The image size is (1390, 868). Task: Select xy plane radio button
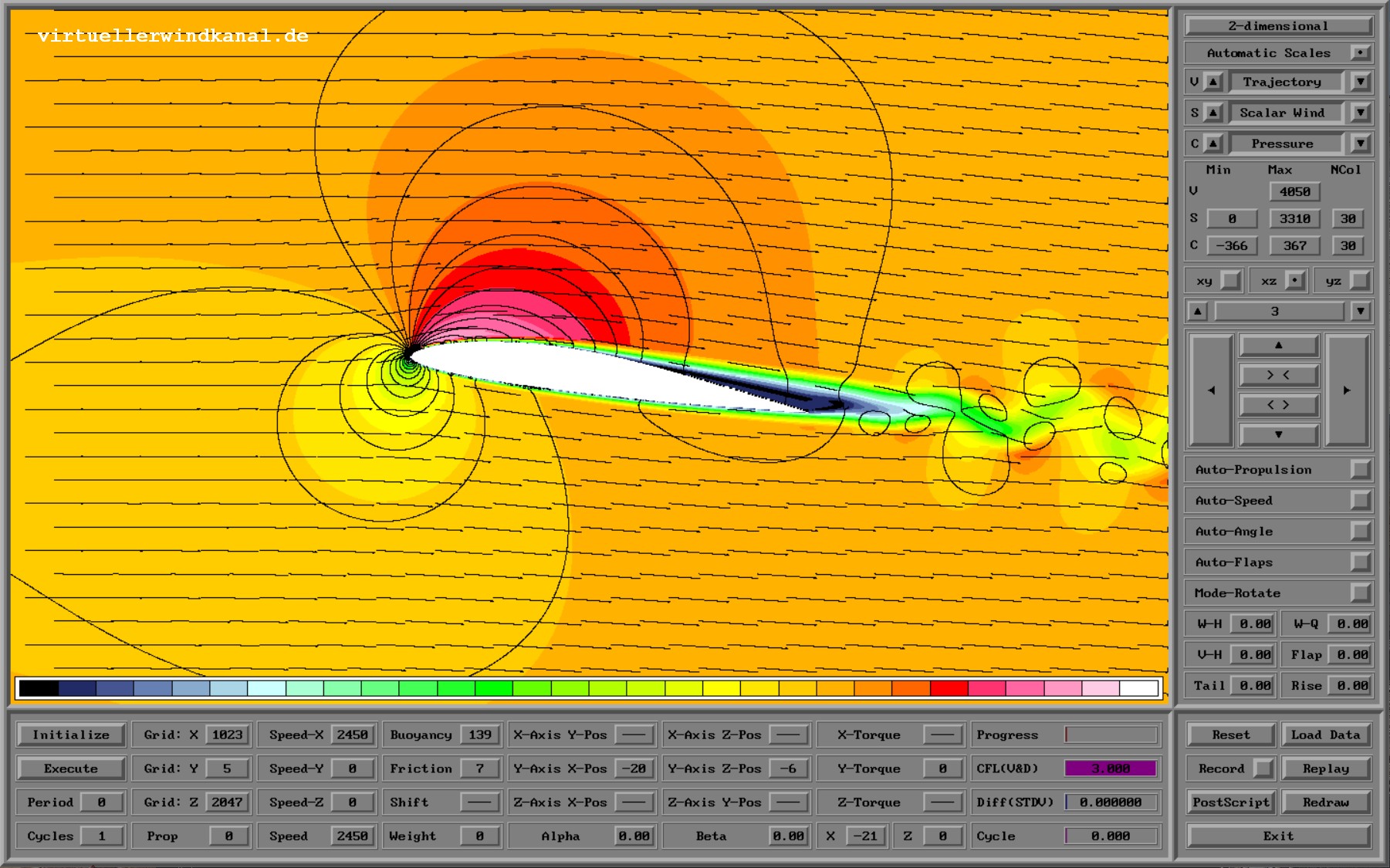[1231, 281]
